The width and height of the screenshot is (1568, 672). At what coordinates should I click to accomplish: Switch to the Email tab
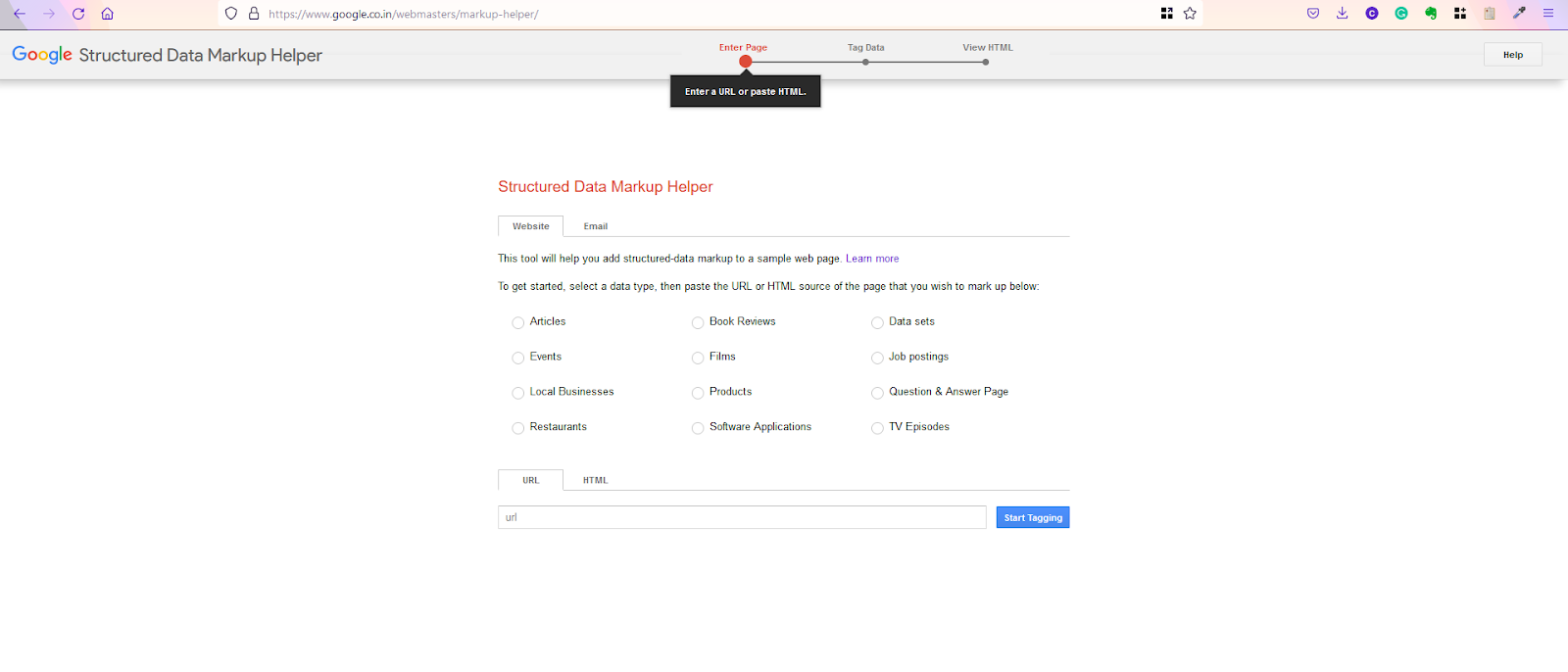coord(595,226)
